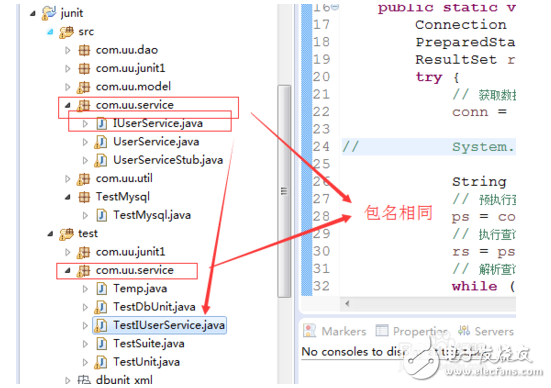The width and height of the screenshot is (551, 388).
Task: Collapse the method at line 16
Action: (335, 6)
